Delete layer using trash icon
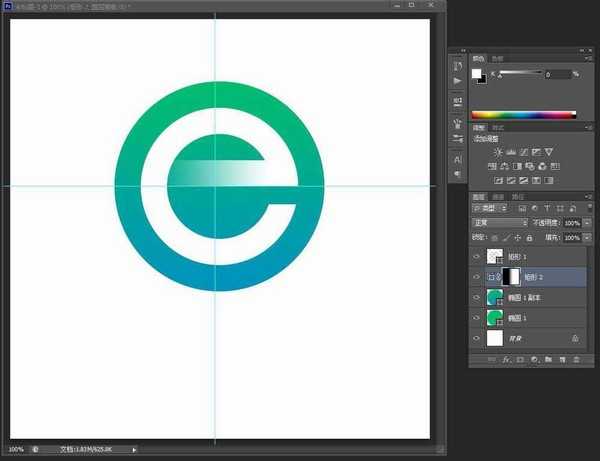Image resolution: width=600 pixels, height=461 pixels. pos(574,357)
